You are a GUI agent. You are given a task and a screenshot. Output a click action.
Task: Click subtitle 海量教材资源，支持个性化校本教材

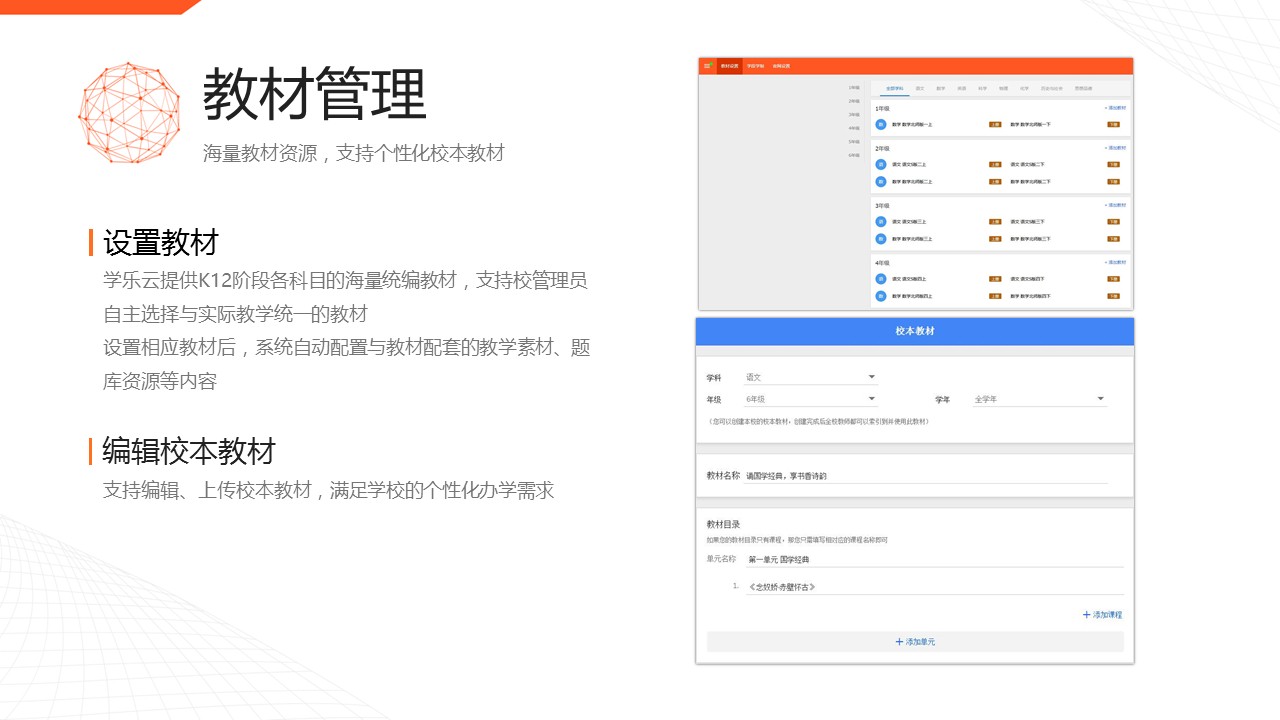click(354, 153)
